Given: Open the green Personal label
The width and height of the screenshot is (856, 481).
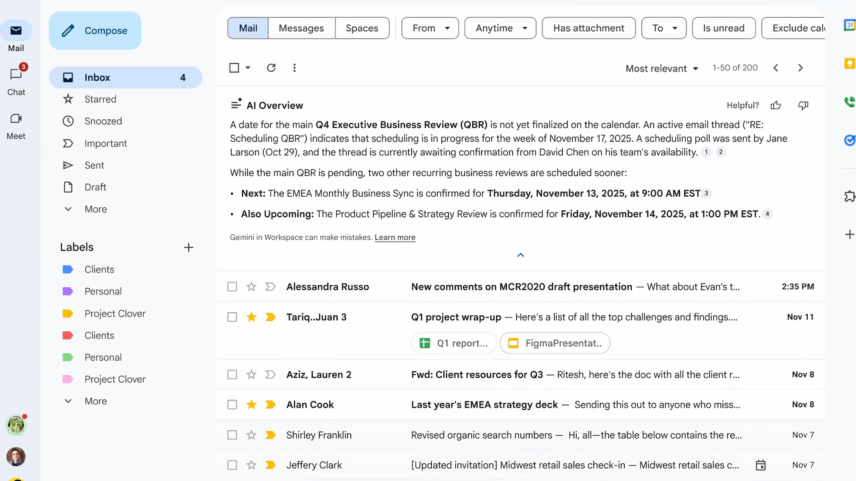Looking at the screenshot, I should (103, 358).
